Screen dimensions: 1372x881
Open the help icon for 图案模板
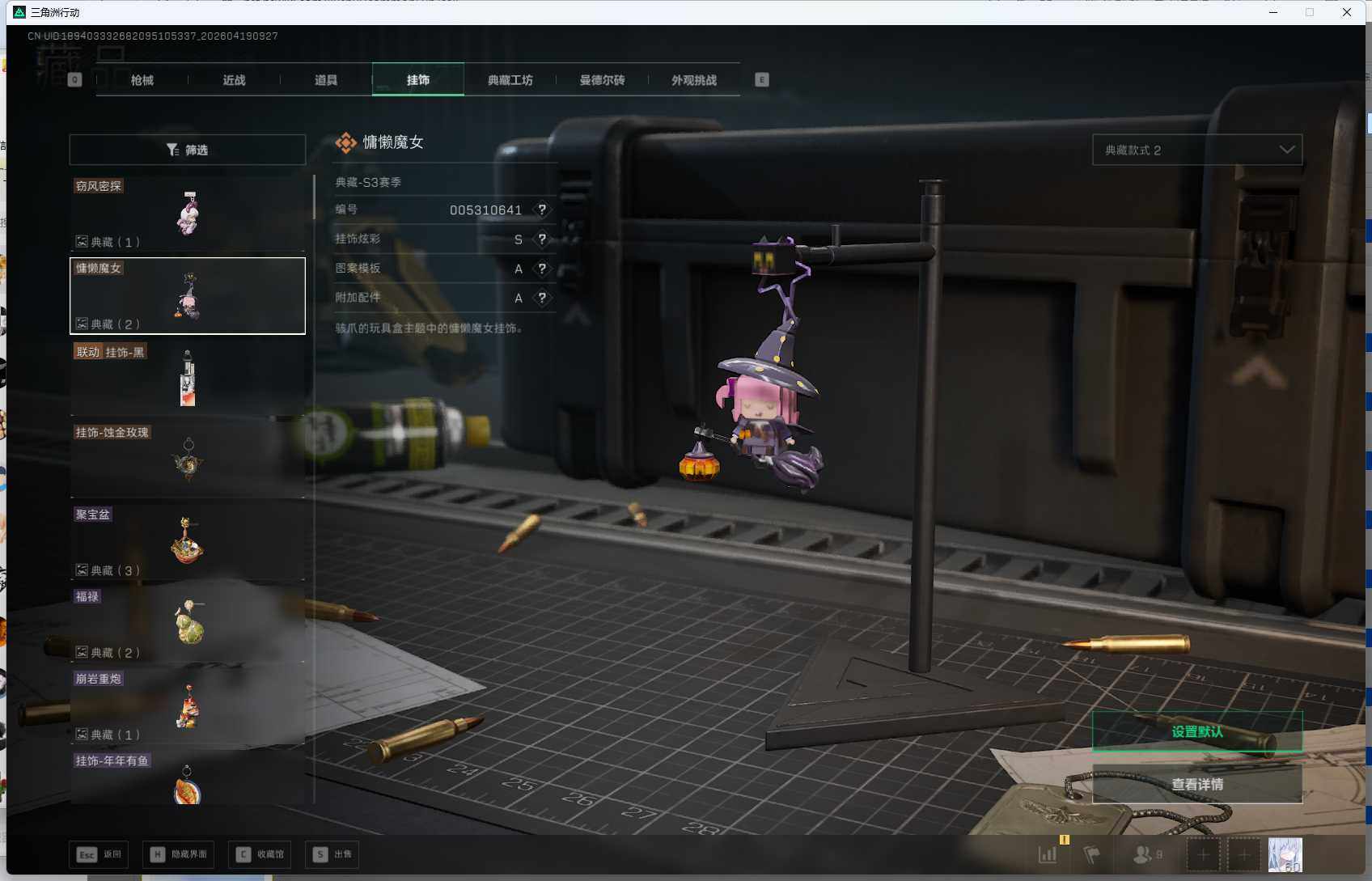tap(542, 269)
